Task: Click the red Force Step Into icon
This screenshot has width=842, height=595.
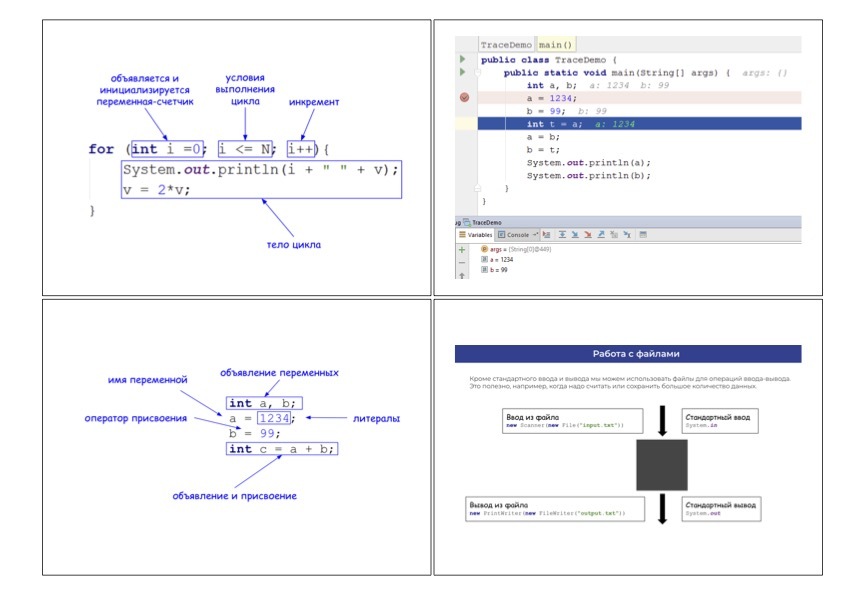Action: click(588, 235)
